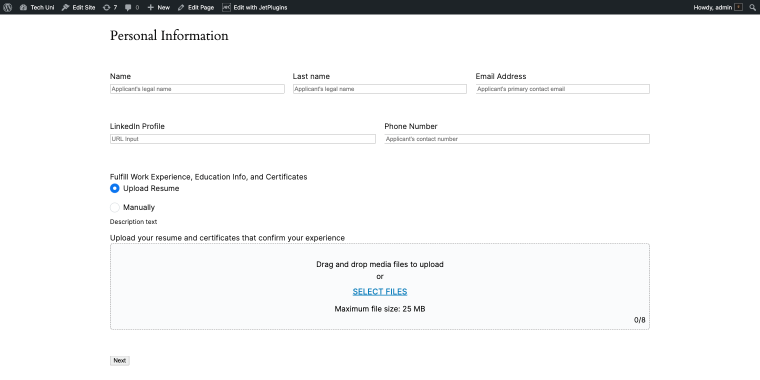This screenshot has height=380, width=760.
Task: Click 'Maximum file size: 25 MB' text
Action: (x=380, y=309)
